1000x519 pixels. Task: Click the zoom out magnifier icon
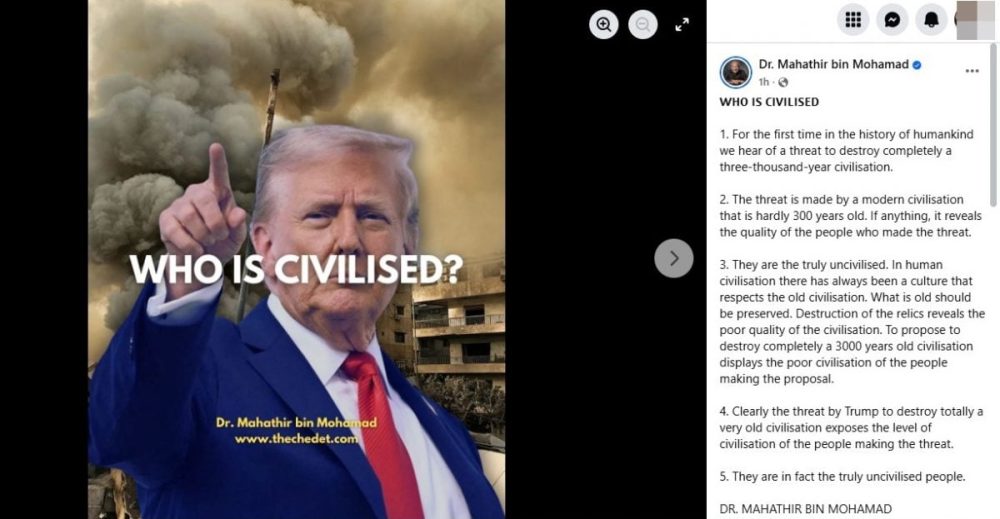point(643,25)
